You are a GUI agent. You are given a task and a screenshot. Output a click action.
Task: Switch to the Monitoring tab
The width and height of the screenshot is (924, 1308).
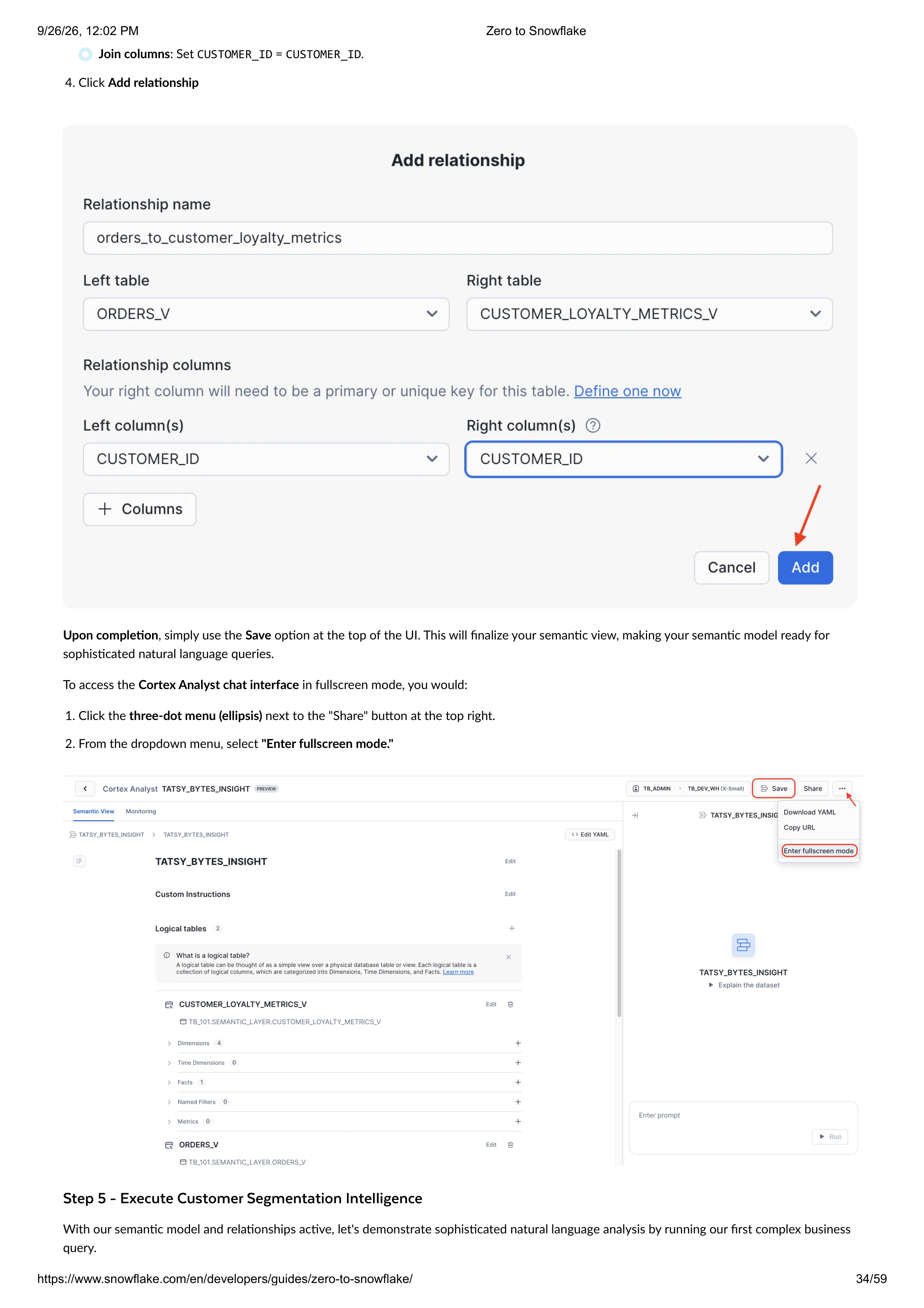tap(141, 811)
